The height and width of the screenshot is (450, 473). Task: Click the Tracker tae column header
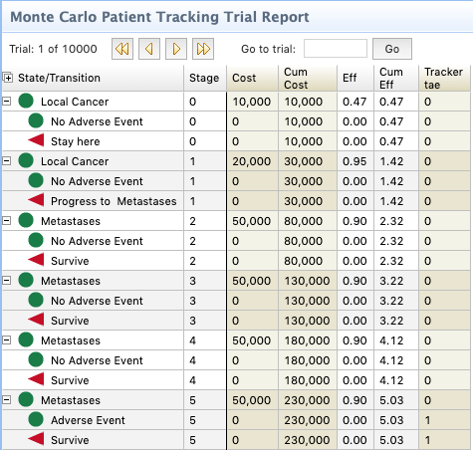[444, 78]
